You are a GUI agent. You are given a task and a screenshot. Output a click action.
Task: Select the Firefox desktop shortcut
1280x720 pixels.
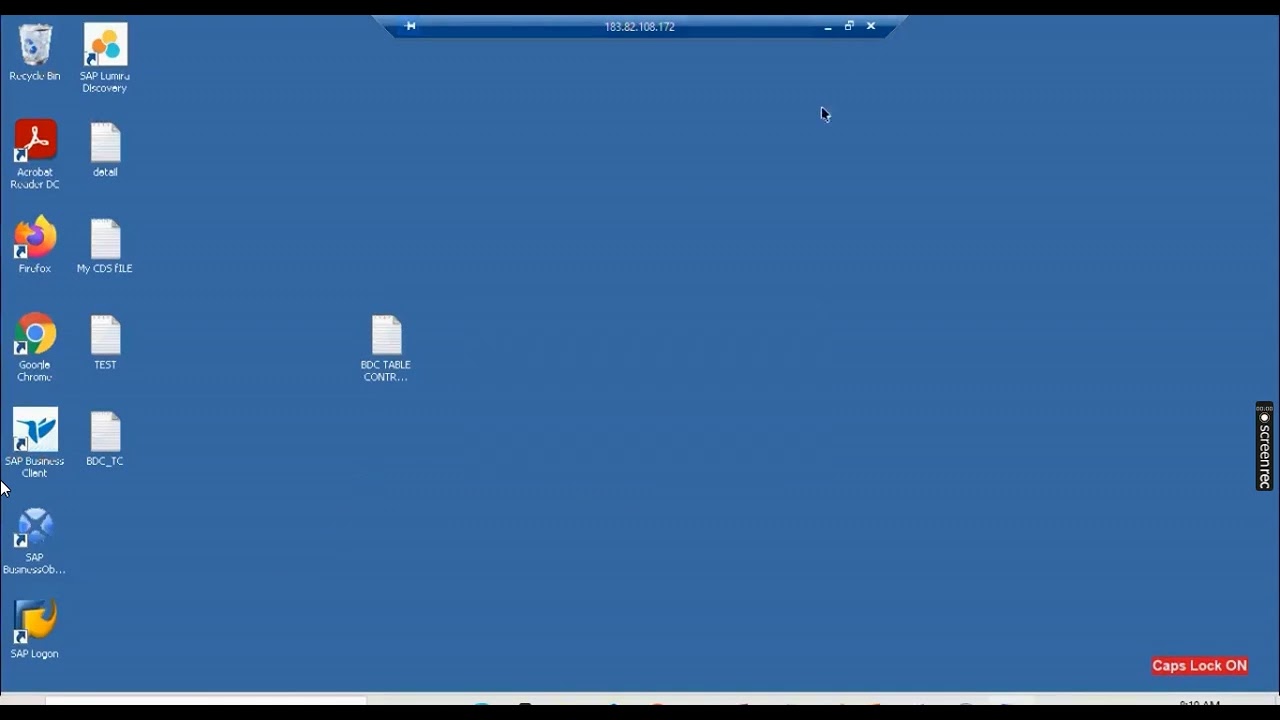pos(35,245)
